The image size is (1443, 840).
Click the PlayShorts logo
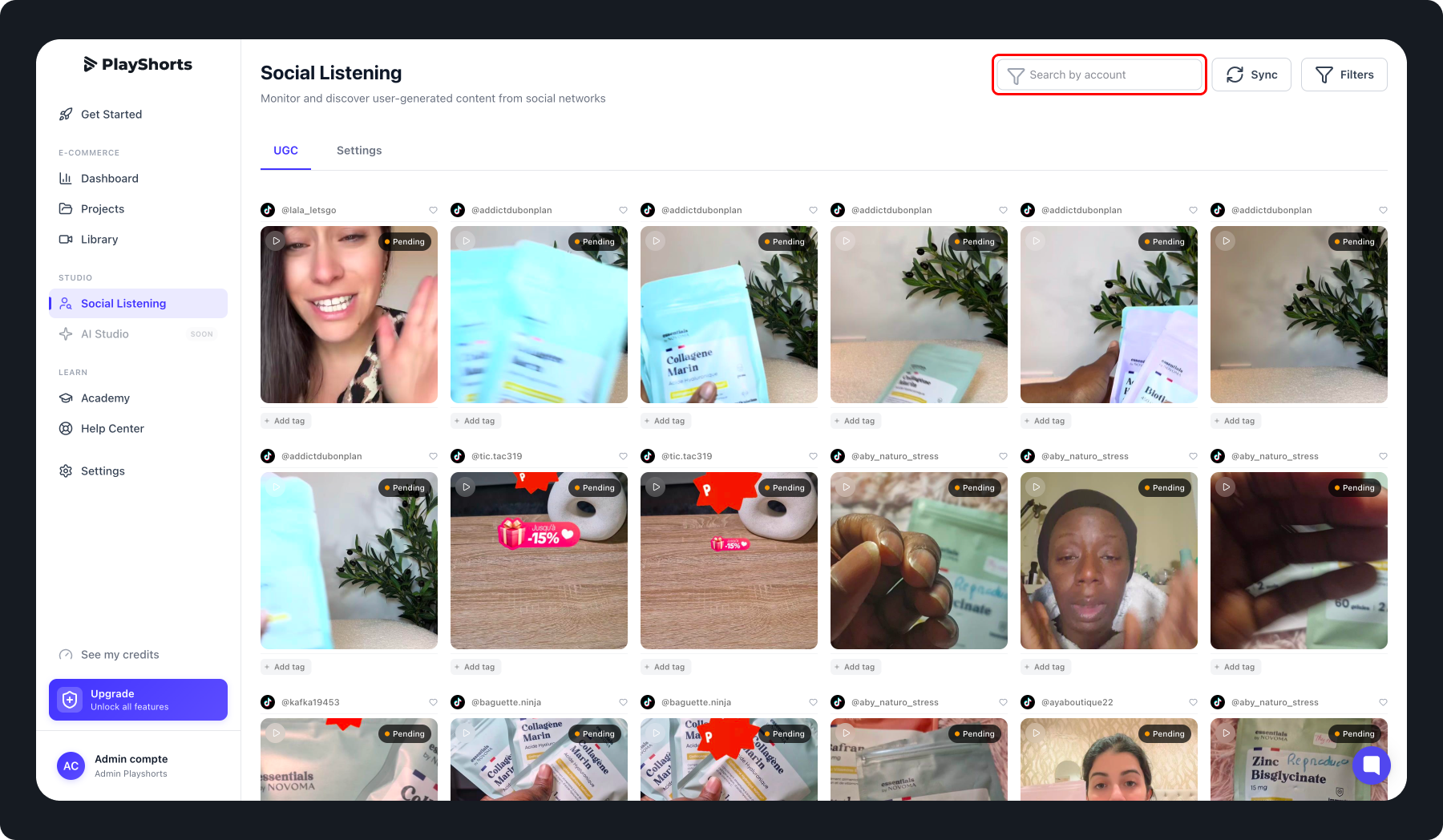pos(138,64)
